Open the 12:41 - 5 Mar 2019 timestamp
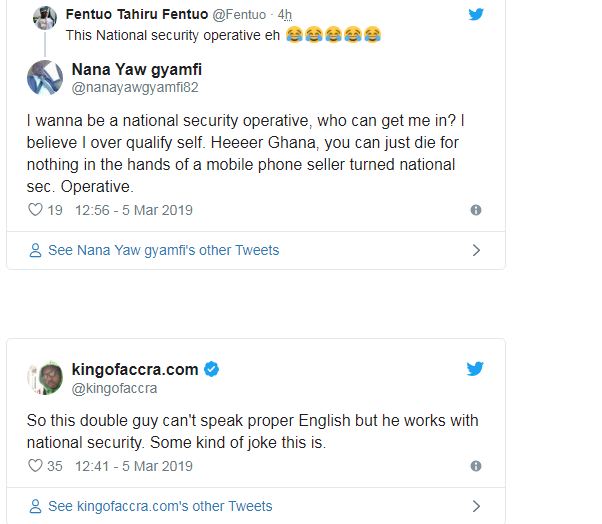602x524 pixels. pyautogui.click(x=134, y=466)
